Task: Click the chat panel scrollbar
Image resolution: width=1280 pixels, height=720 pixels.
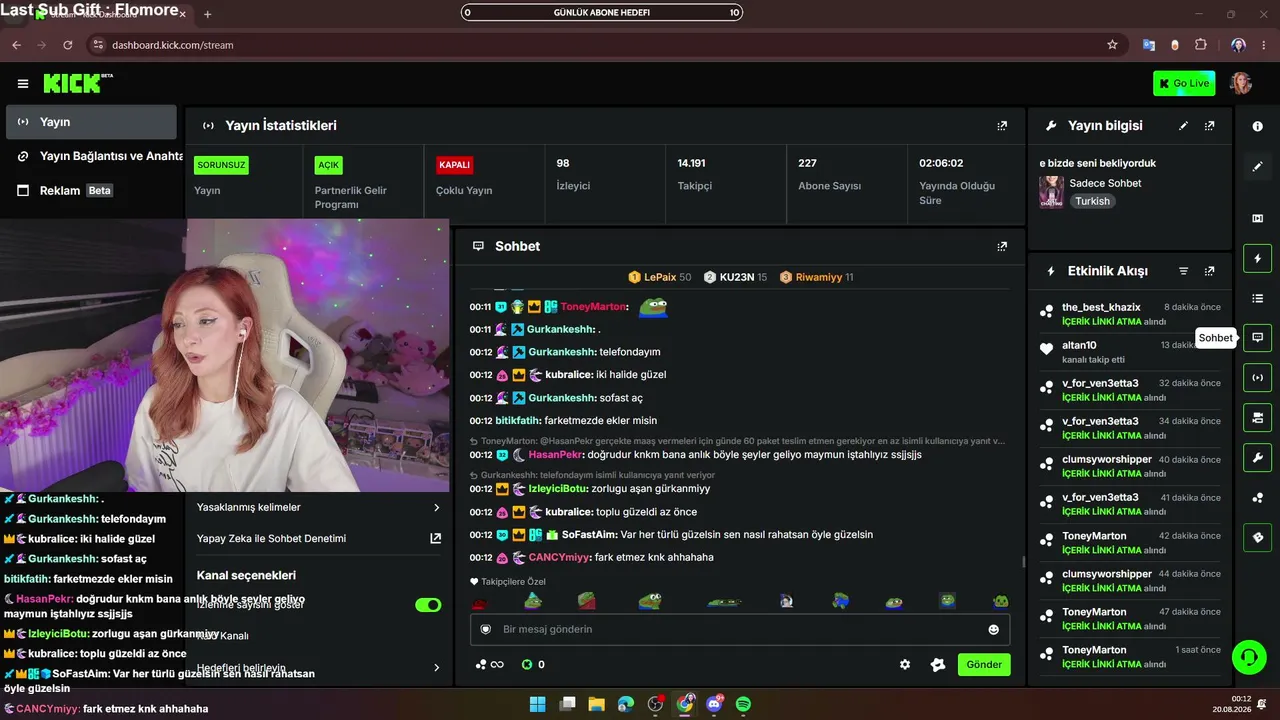Action: (x=1023, y=562)
